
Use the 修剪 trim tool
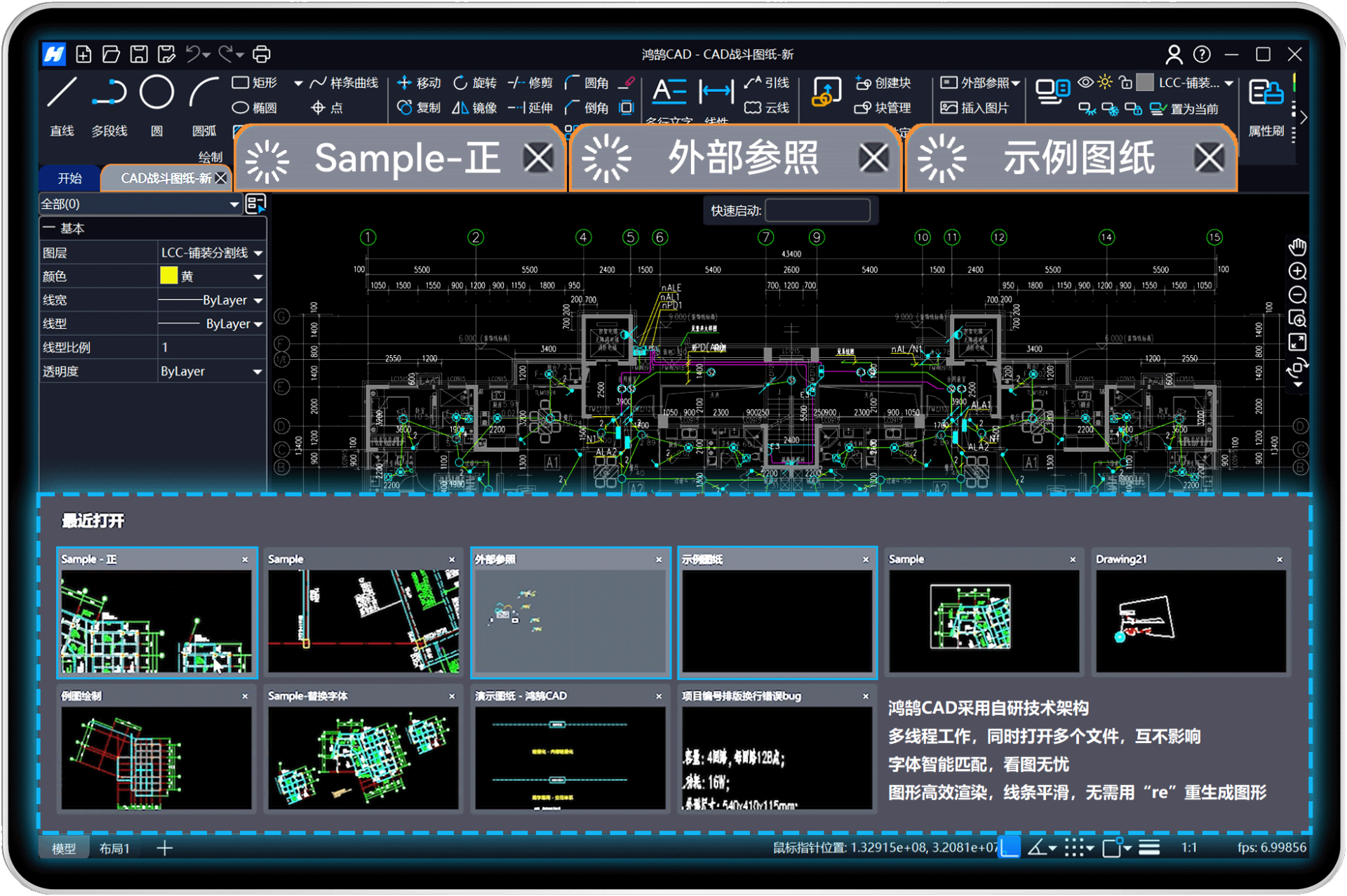pyautogui.click(x=530, y=83)
